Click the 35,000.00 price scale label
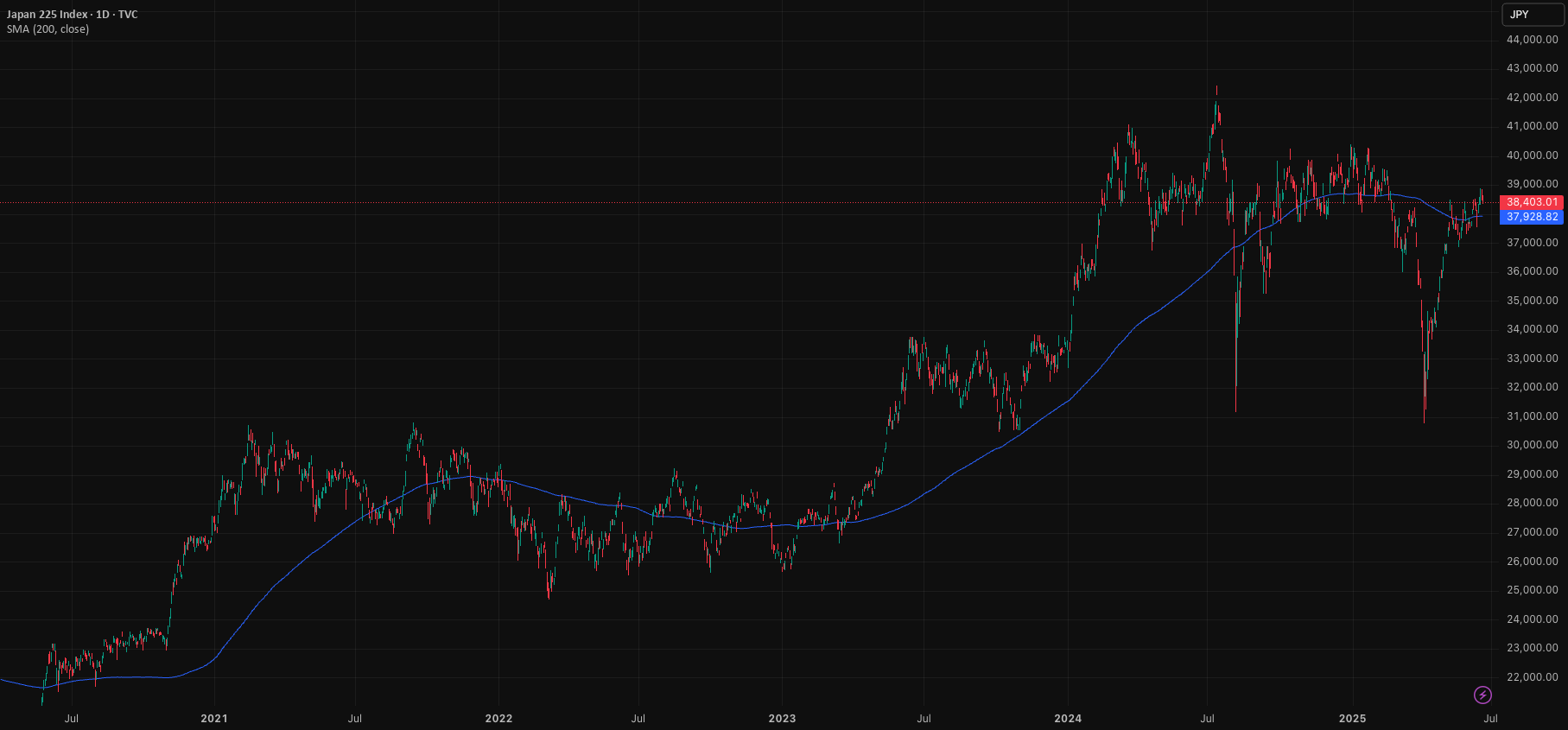 [1533, 301]
